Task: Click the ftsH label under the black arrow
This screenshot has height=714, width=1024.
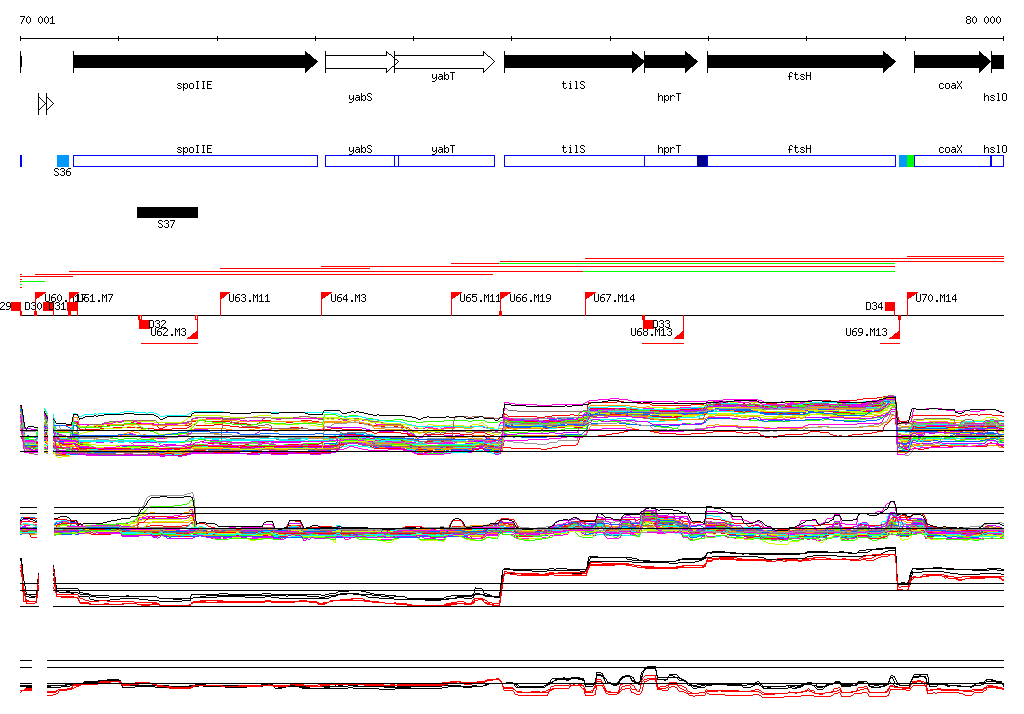Action: tap(799, 76)
